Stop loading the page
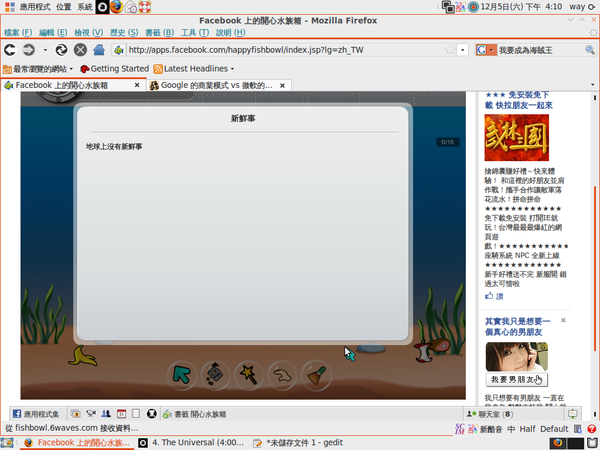The height and width of the screenshot is (450, 600). [x=80, y=50]
